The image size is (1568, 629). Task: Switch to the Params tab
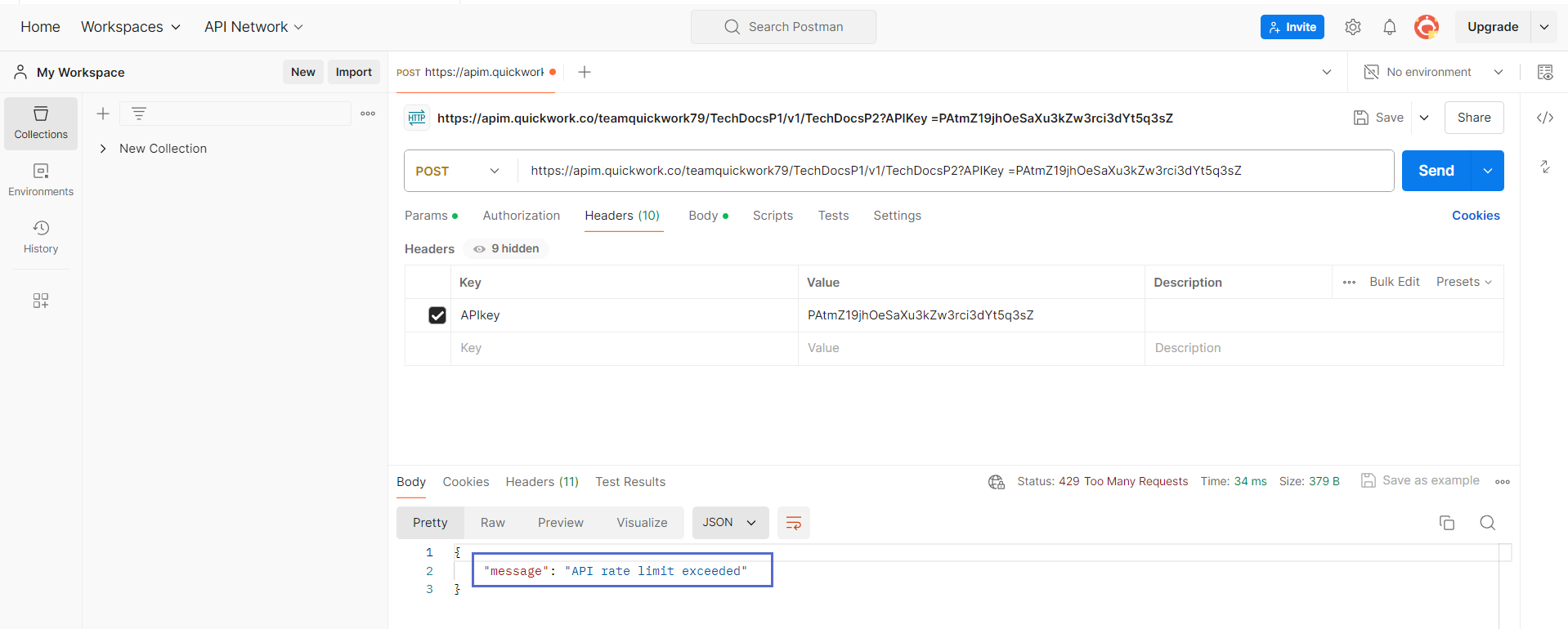(x=431, y=216)
